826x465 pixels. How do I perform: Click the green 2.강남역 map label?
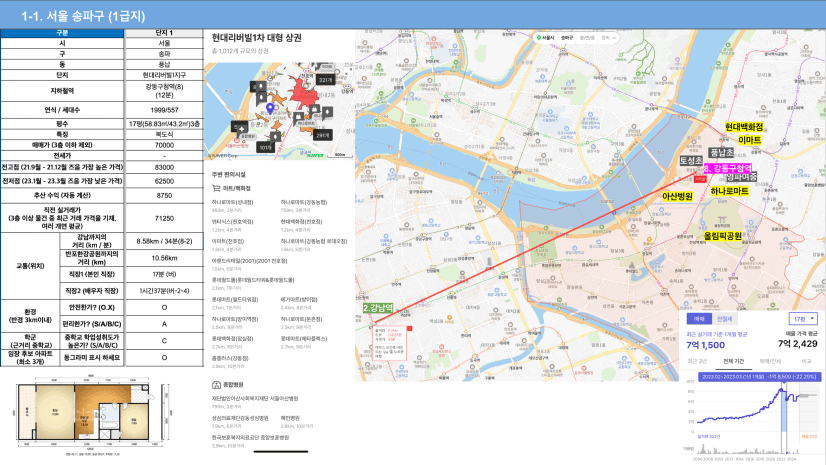click(378, 308)
